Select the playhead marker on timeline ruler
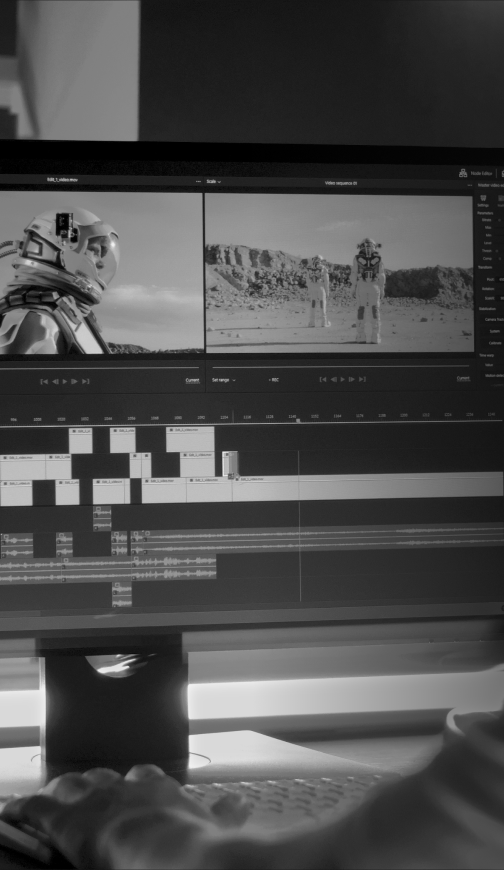The image size is (504, 870). 298,421
